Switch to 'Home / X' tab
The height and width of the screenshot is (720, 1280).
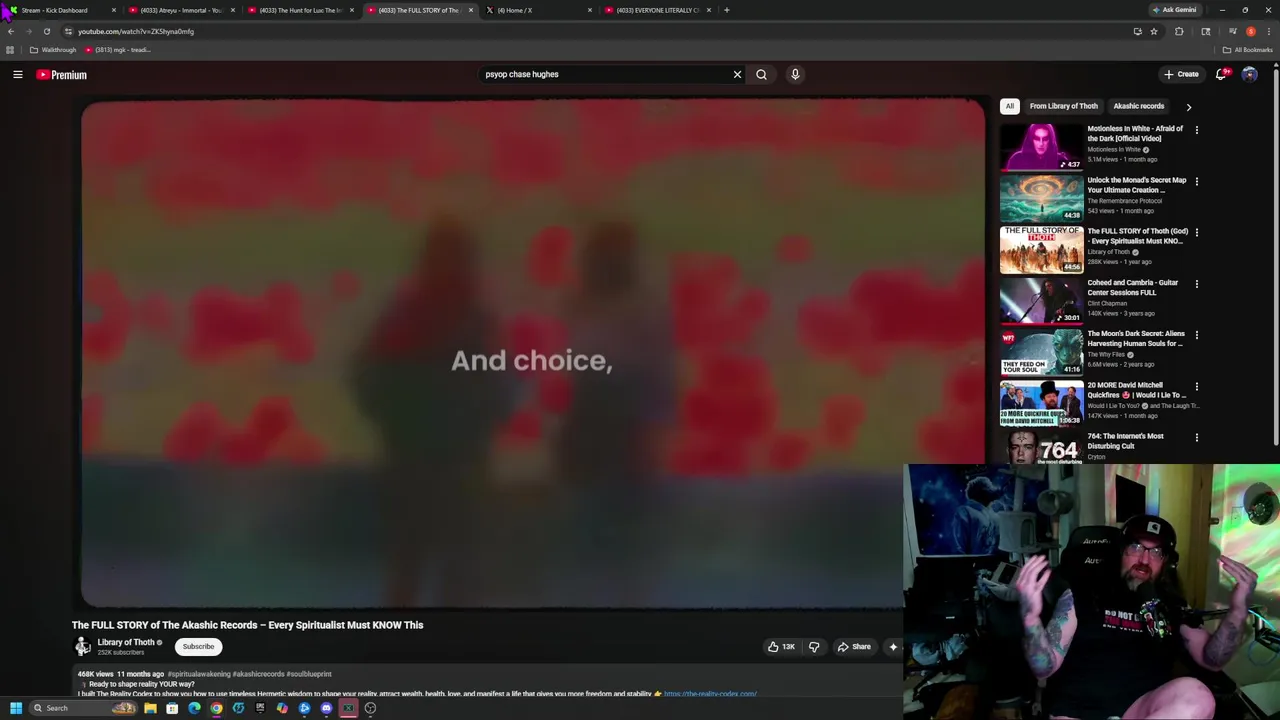tap(538, 10)
